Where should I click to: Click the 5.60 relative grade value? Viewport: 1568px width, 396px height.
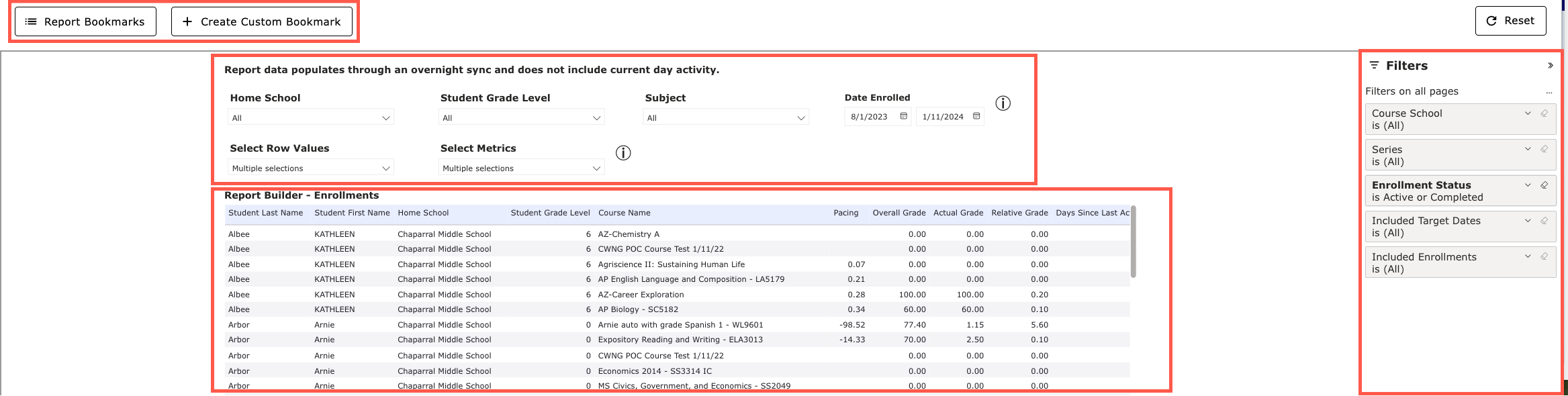point(1040,325)
